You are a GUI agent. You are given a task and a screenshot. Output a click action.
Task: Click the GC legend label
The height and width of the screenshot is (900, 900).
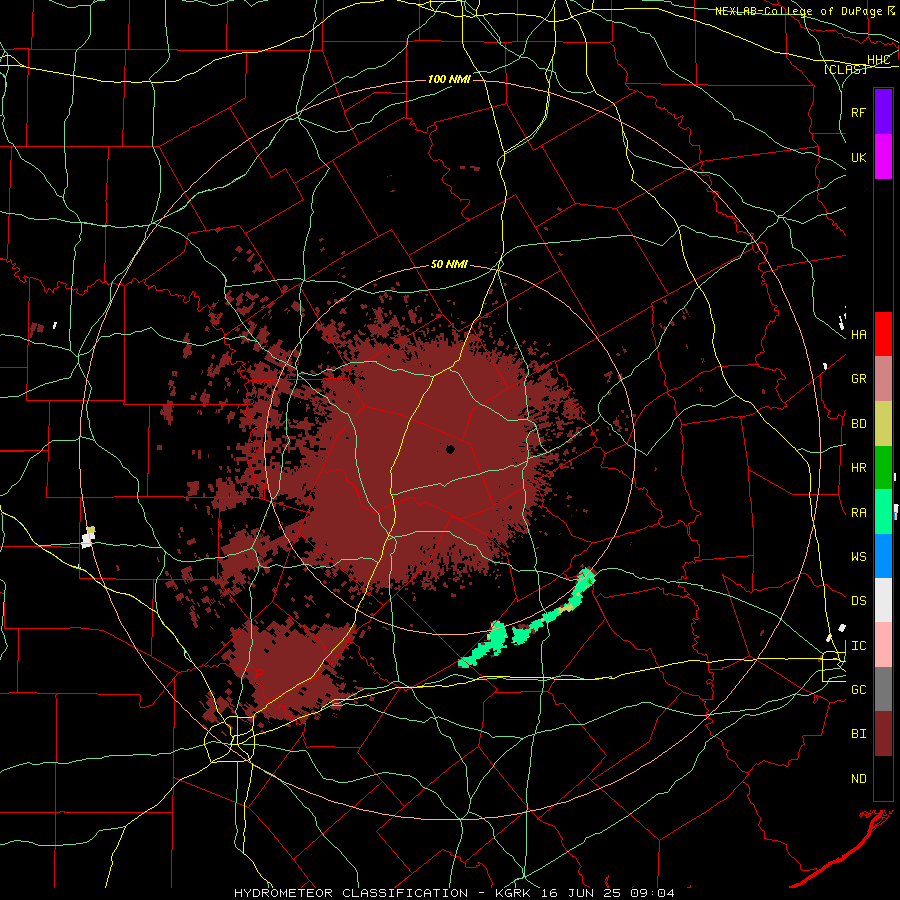point(858,690)
